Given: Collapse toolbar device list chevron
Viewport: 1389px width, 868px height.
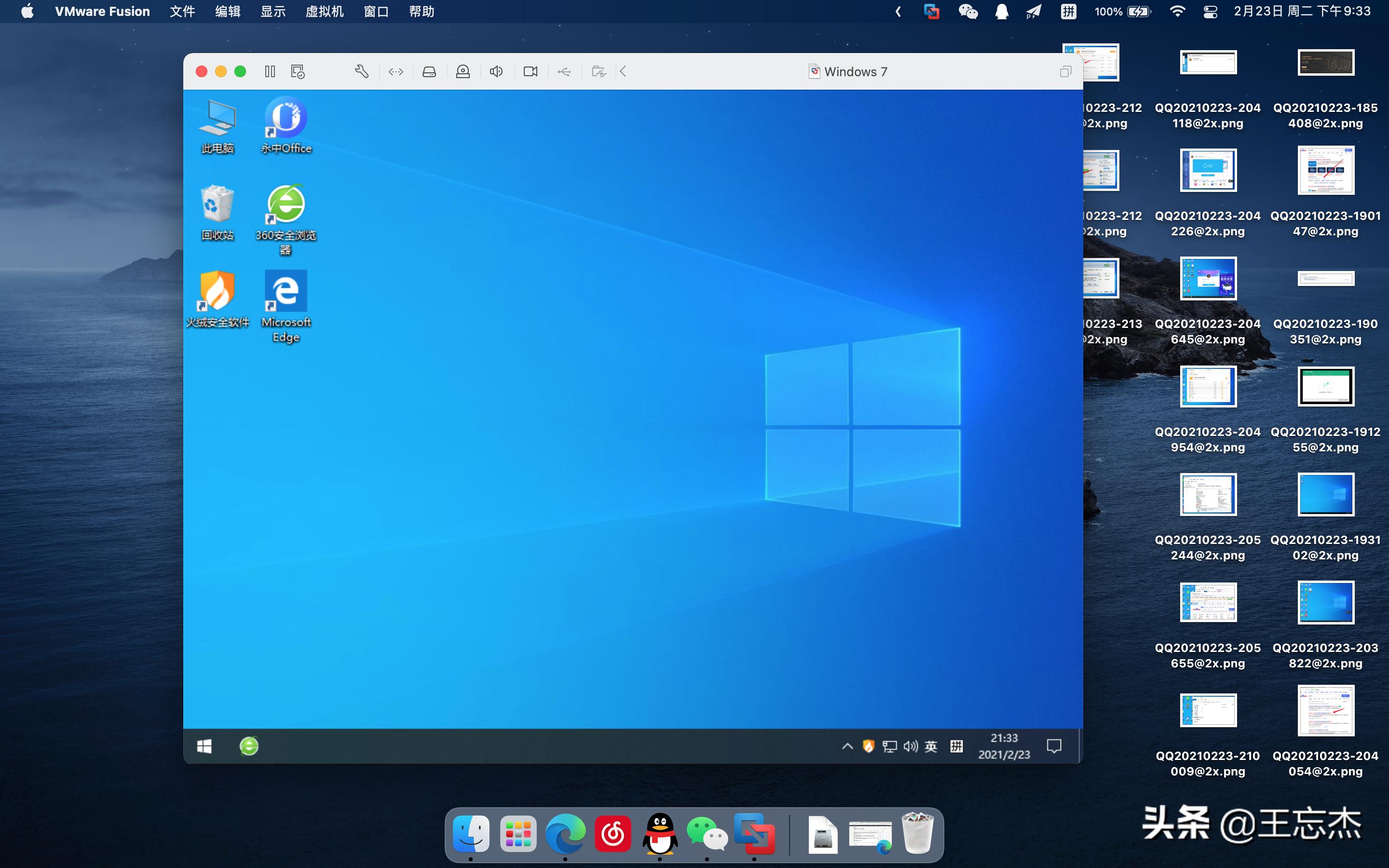Looking at the screenshot, I should (x=623, y=71).
